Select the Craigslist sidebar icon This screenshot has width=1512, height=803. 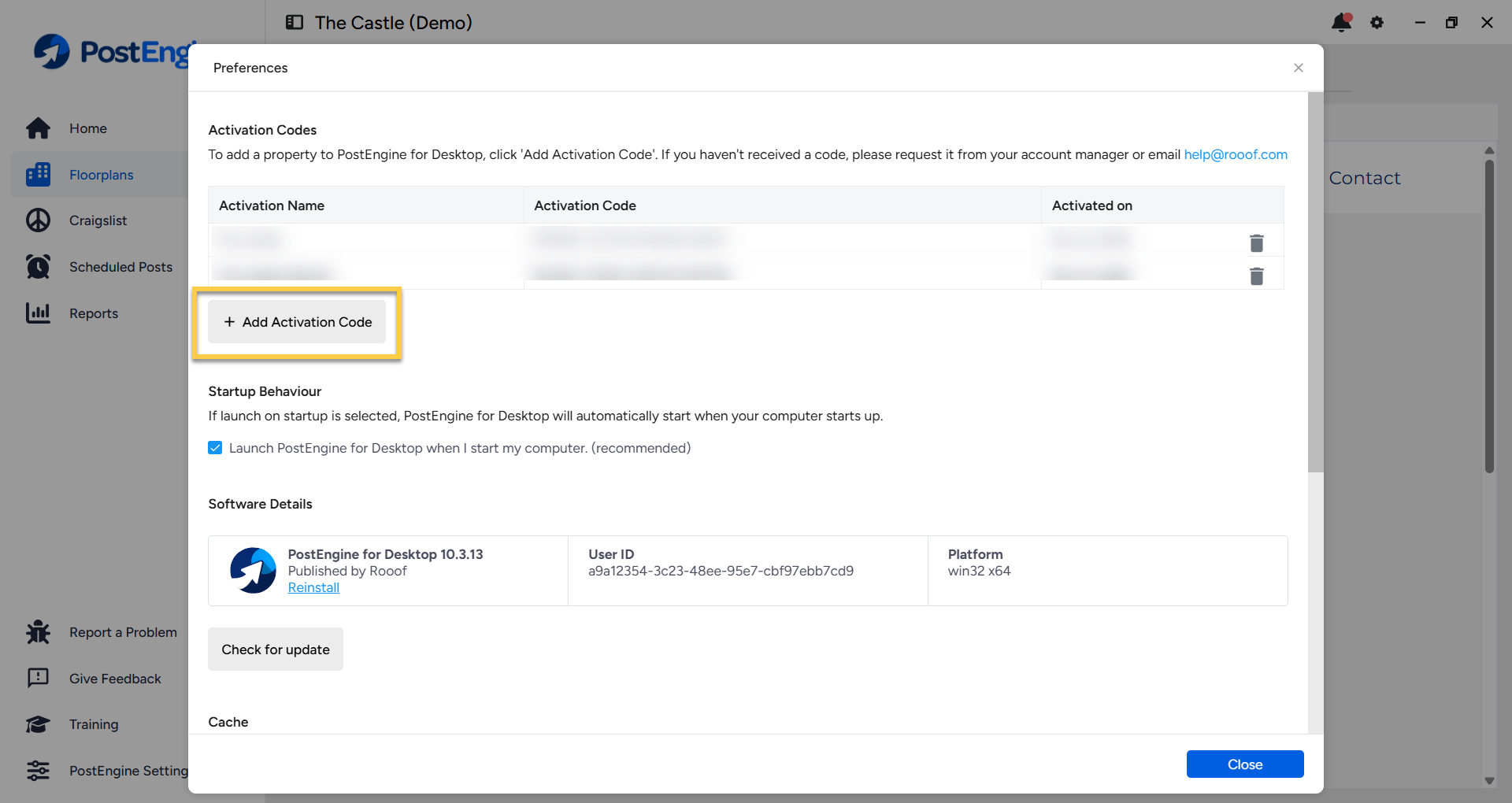98,220
